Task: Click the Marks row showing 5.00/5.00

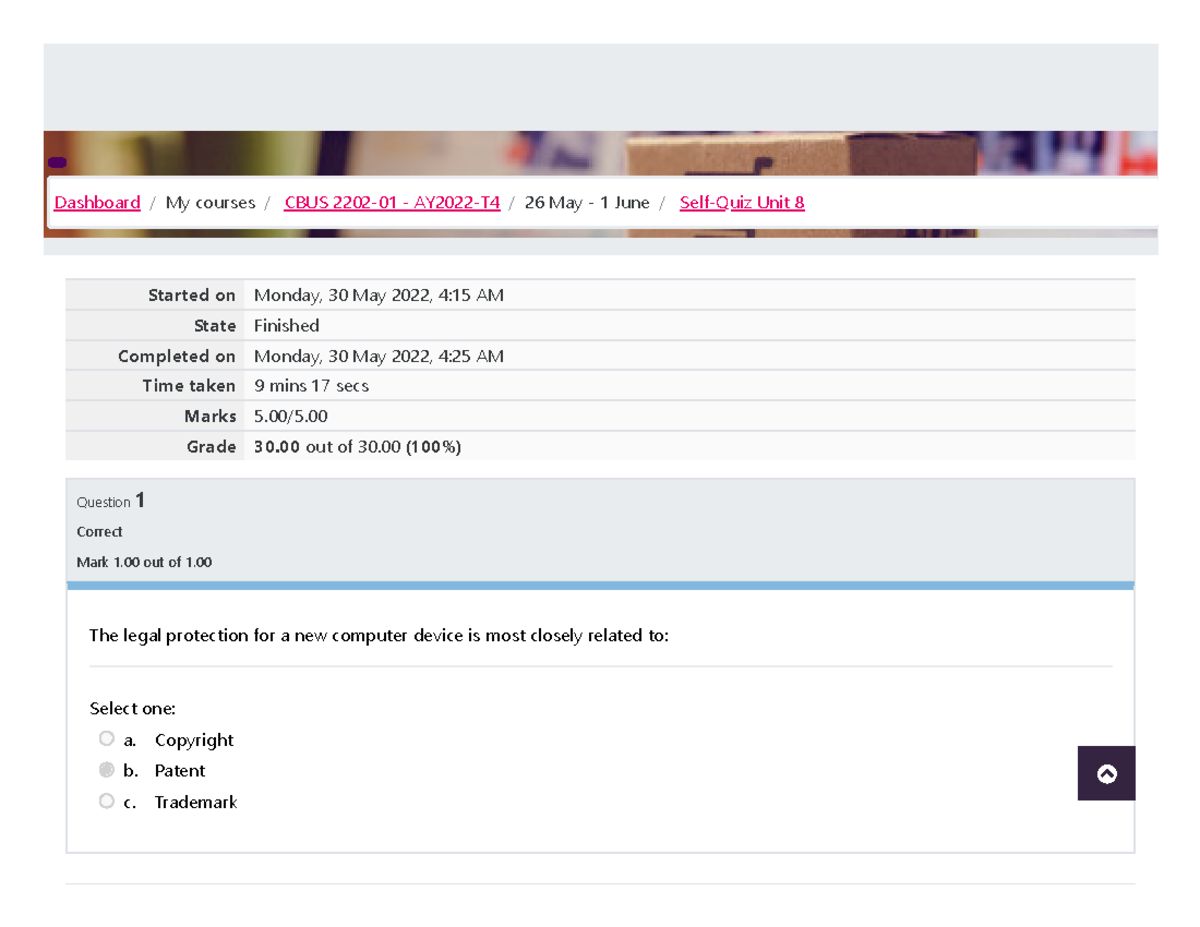Action: (x=290, y=415)
